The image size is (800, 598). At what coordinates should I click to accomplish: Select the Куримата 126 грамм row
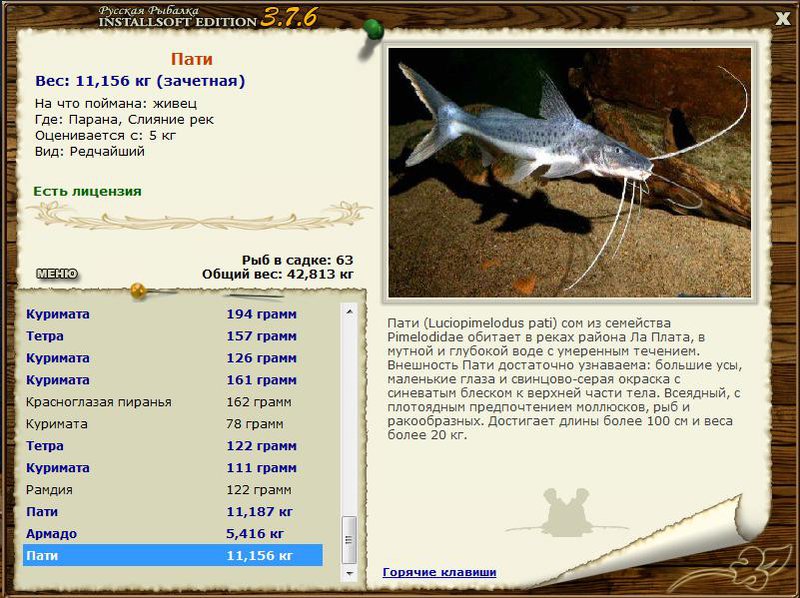[172, 358]
